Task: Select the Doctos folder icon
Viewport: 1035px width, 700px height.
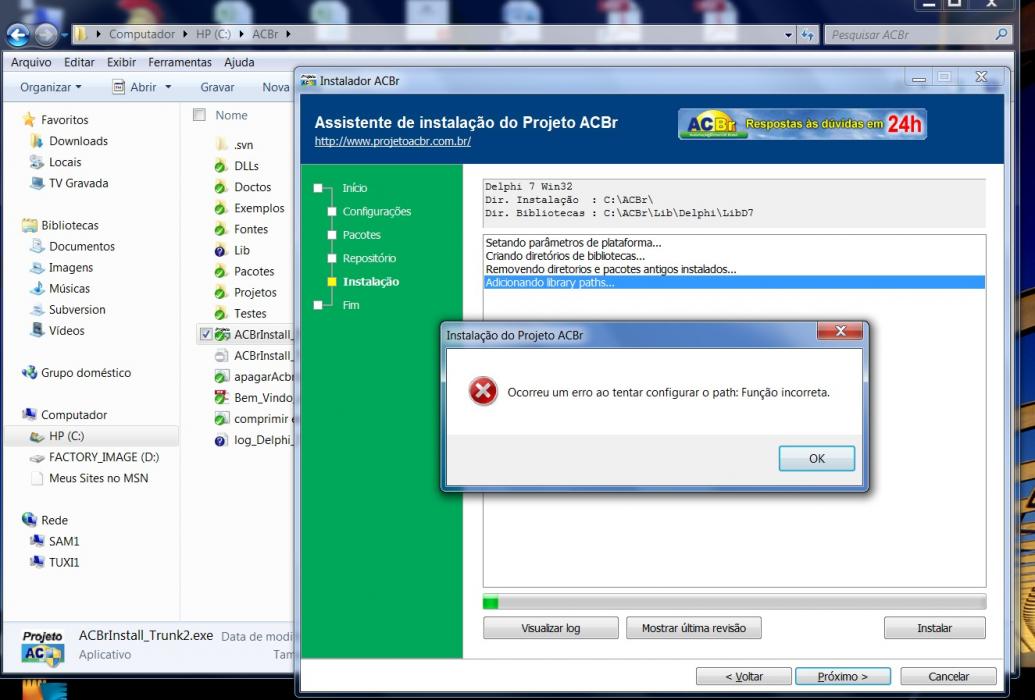Action: [x=221, y=187]
